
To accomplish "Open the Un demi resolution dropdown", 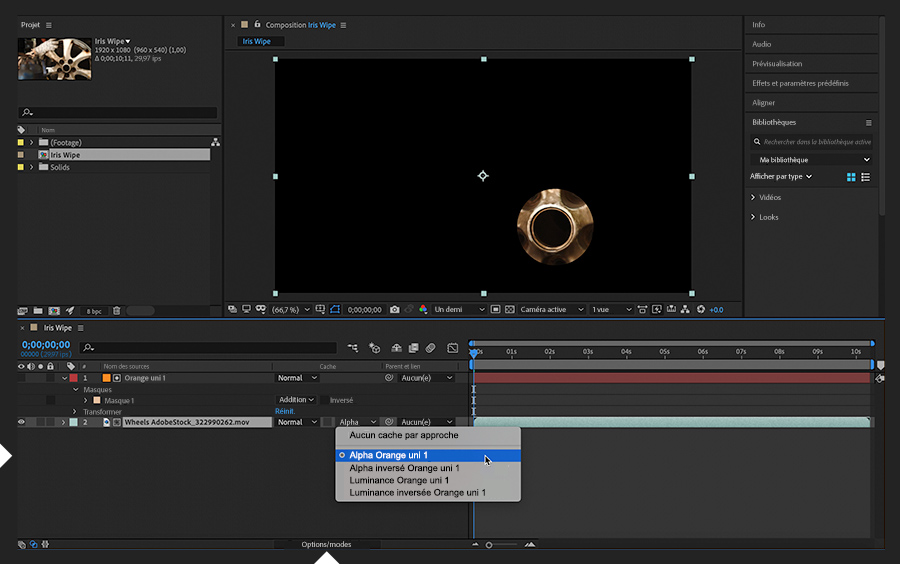I will tap(459, 310).
